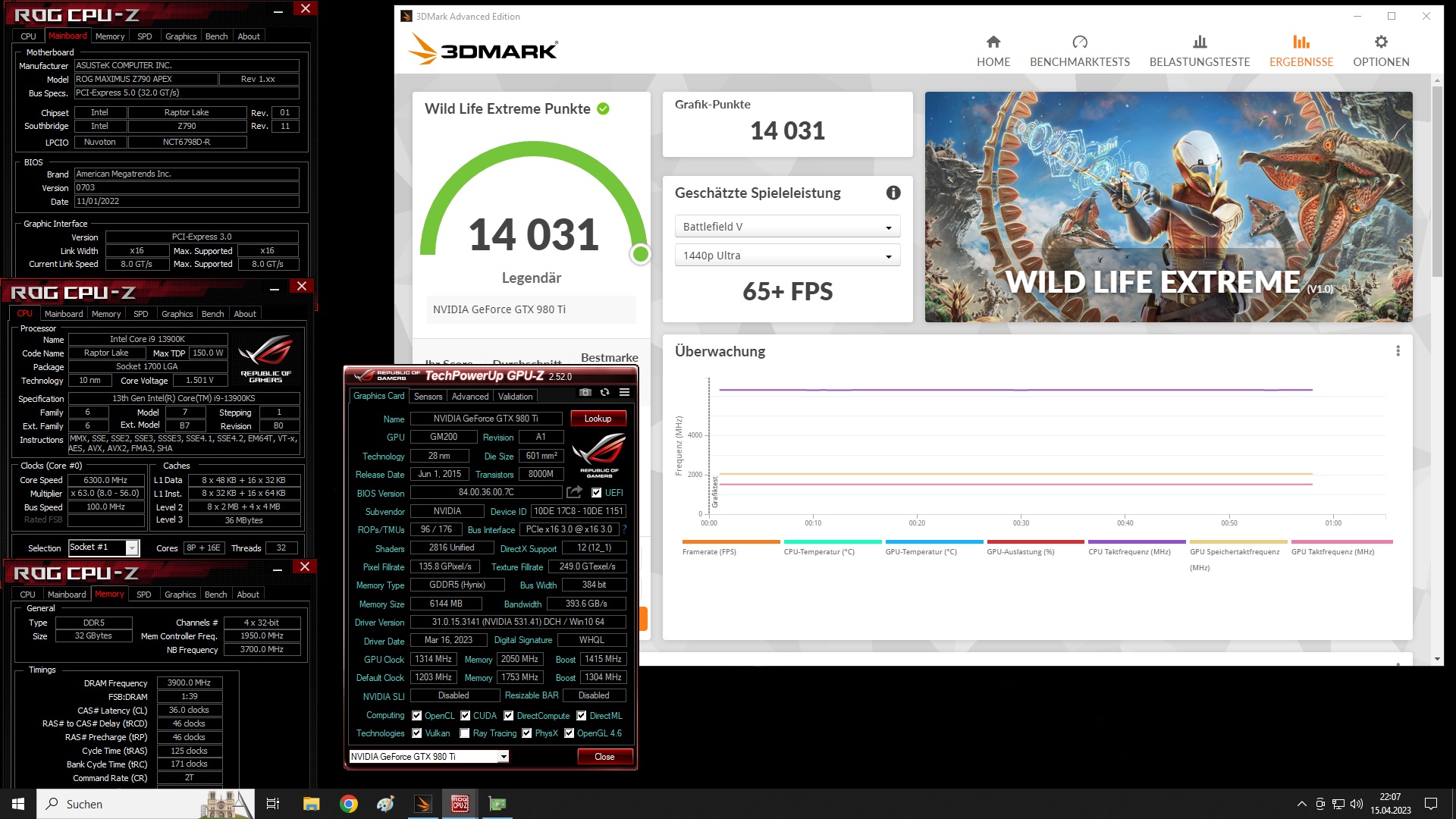
Task: Open Memory tab in middle CPU-Z window
Action: click(x=106, y=314)
